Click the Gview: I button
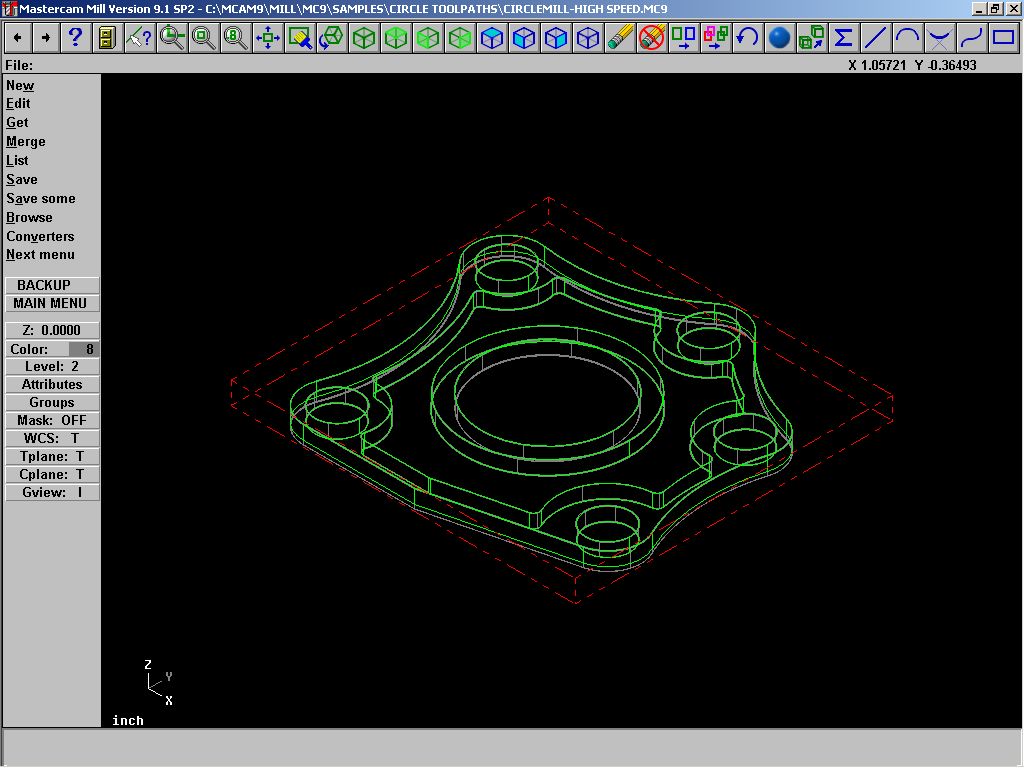Image resolution: width=1024 pixels, height=768 pixels. [52, 492]
